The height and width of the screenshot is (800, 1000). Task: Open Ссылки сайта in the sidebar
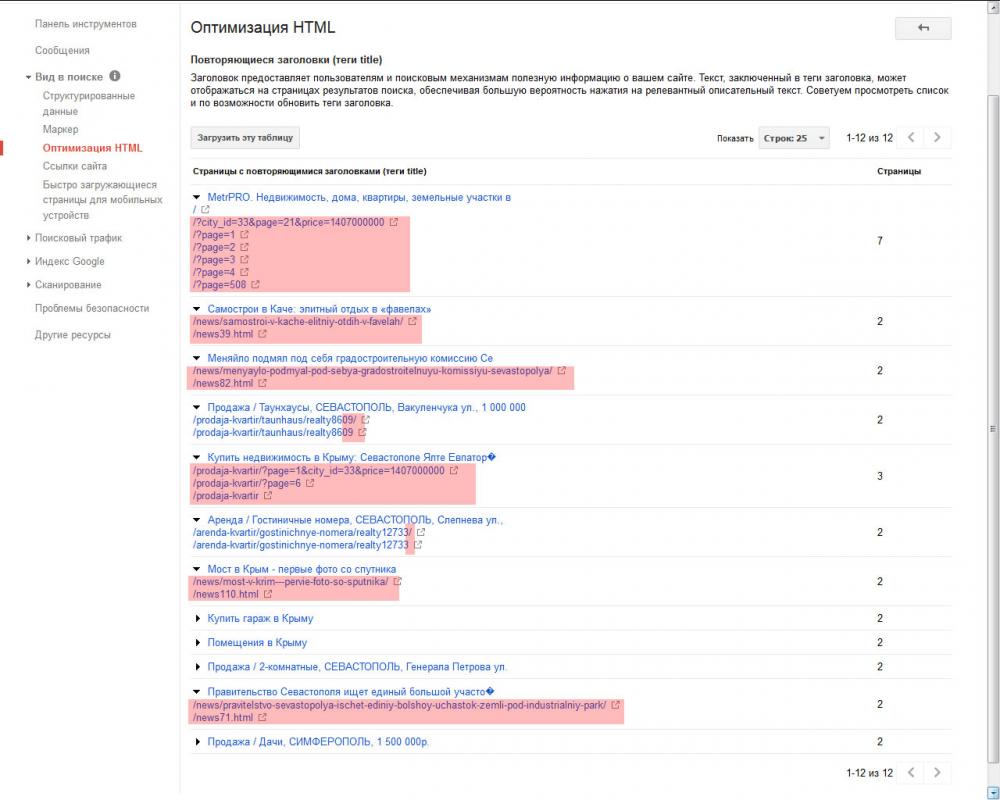click(75, 166)
